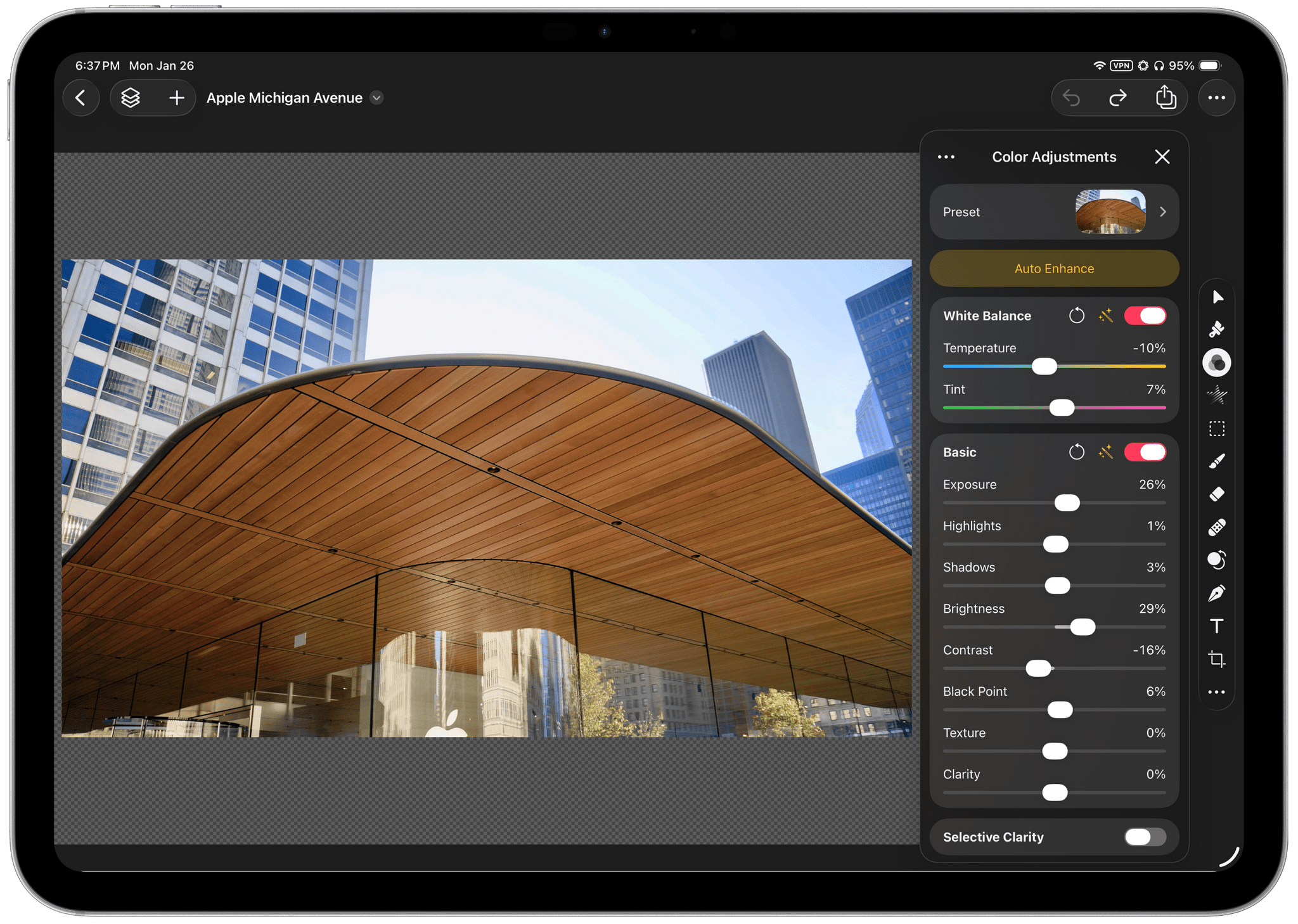Expand the Preset row
This screenshot has height=924, width=1298.
point(1163,212)
